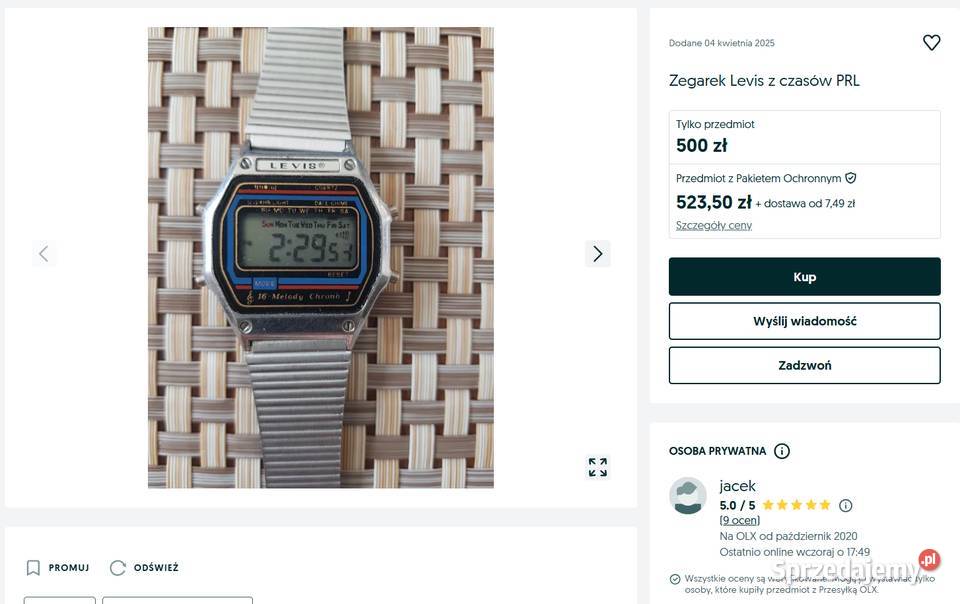The height and width of the screenshot is (604, 960).
Task: Click the info icon beside Osoba prywatna
Action: click(x=782, y=451)
